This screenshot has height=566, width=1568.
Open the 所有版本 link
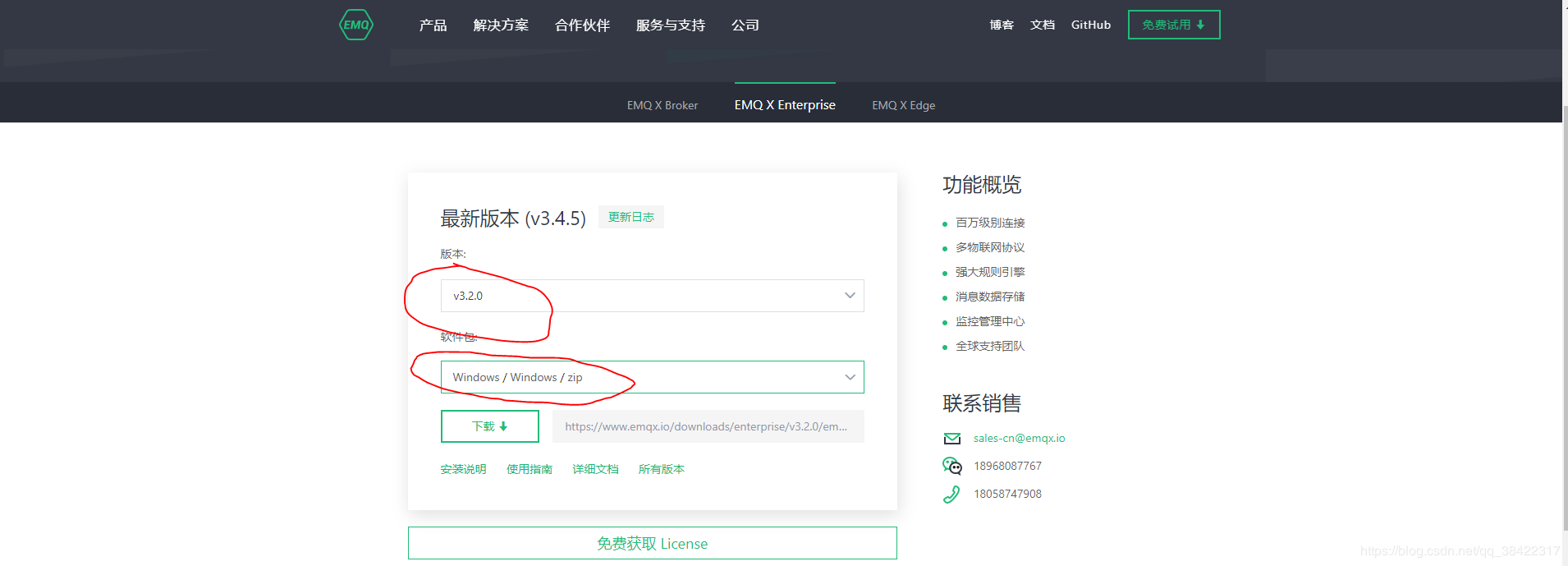pyautogui.click(x=662, y=469)
